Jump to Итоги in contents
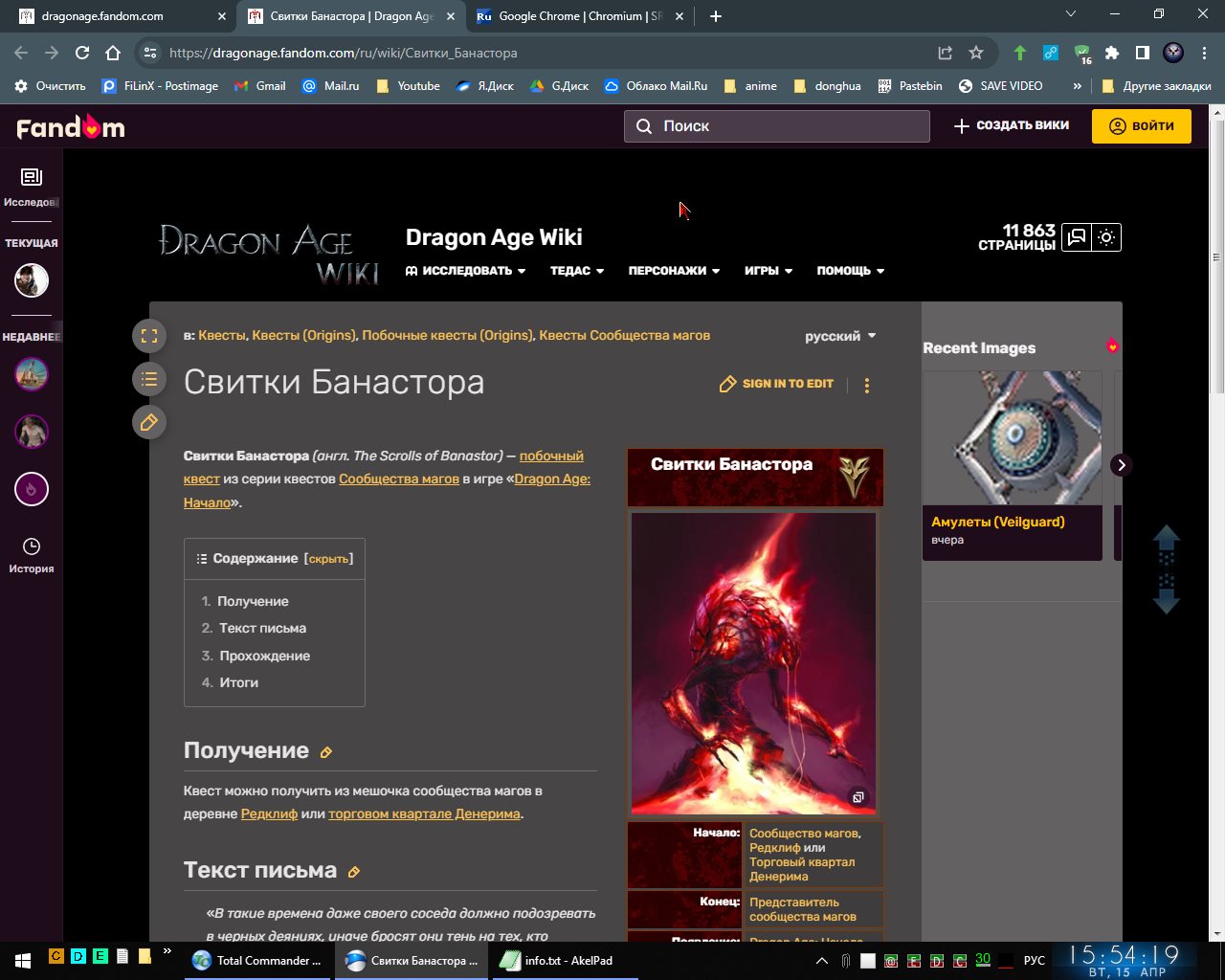The width and height of the screenshot is (1225, 980). click(x=239, y=682)
